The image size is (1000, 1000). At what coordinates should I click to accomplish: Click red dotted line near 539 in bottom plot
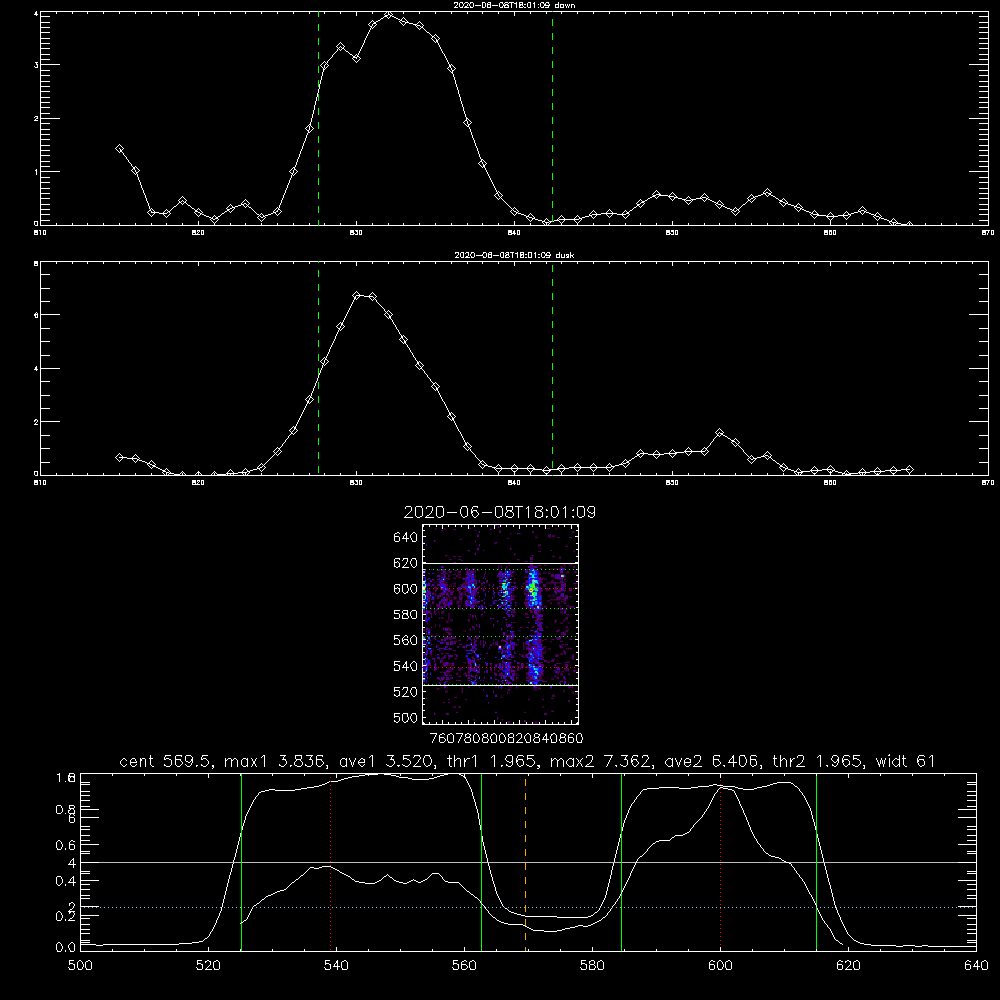pyautogui.click(x=330, y=861)
